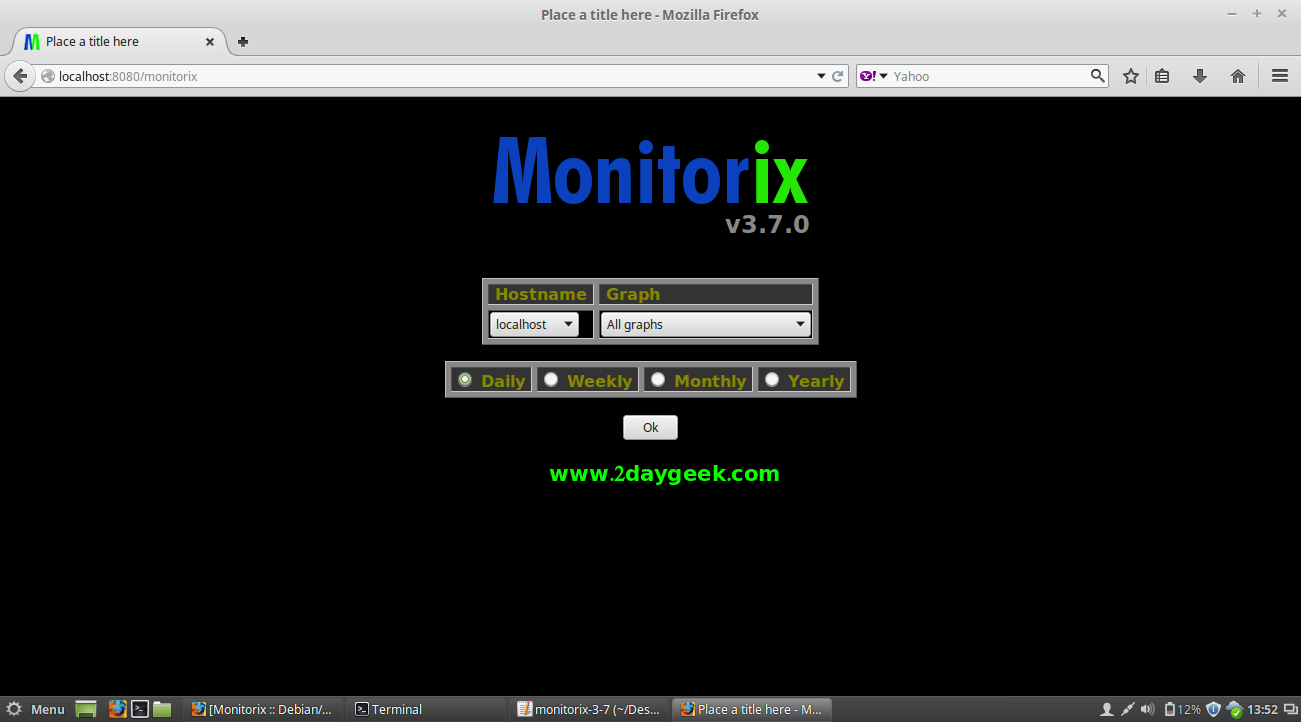The image size is (1301, 722).
Task: Click the 13:52 clock
Action: click(x=1263, y=709)
